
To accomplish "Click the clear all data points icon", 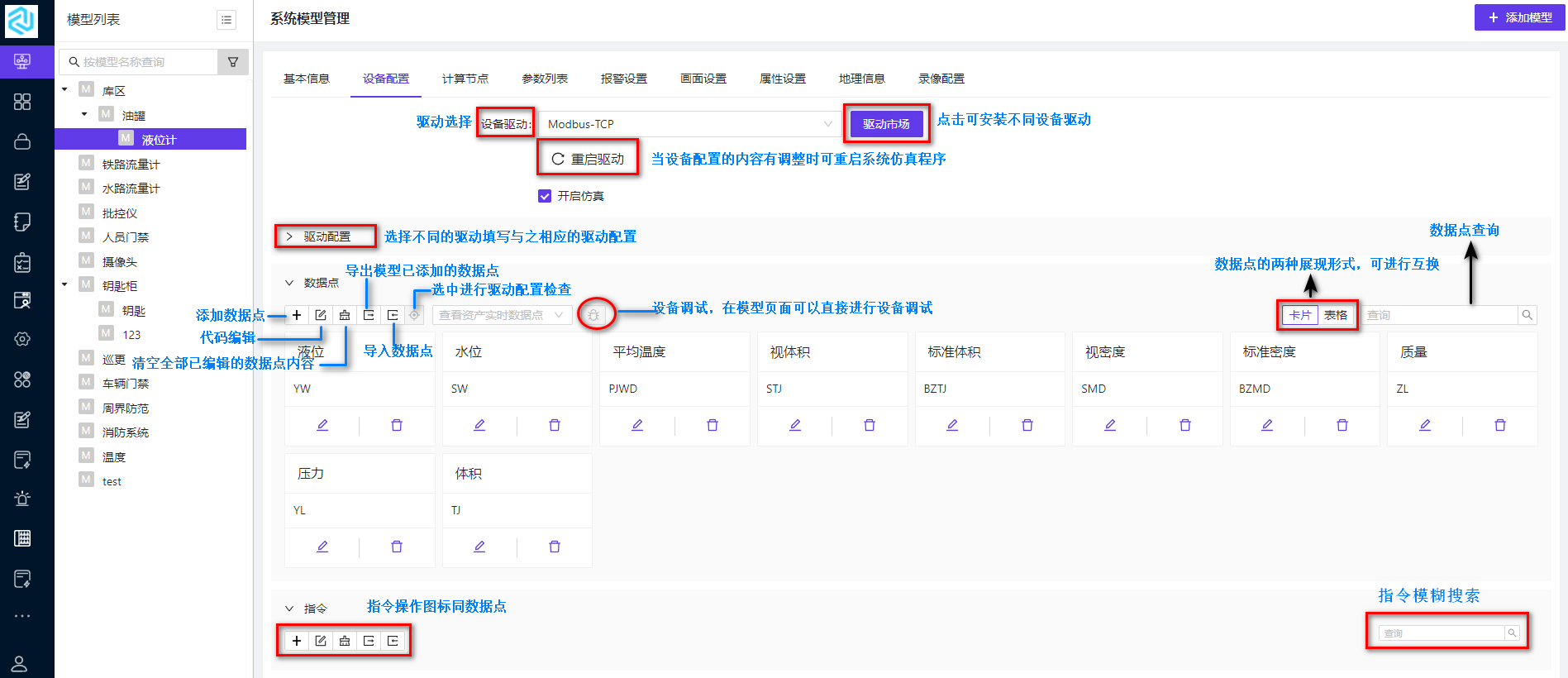I will pos(345,315).
